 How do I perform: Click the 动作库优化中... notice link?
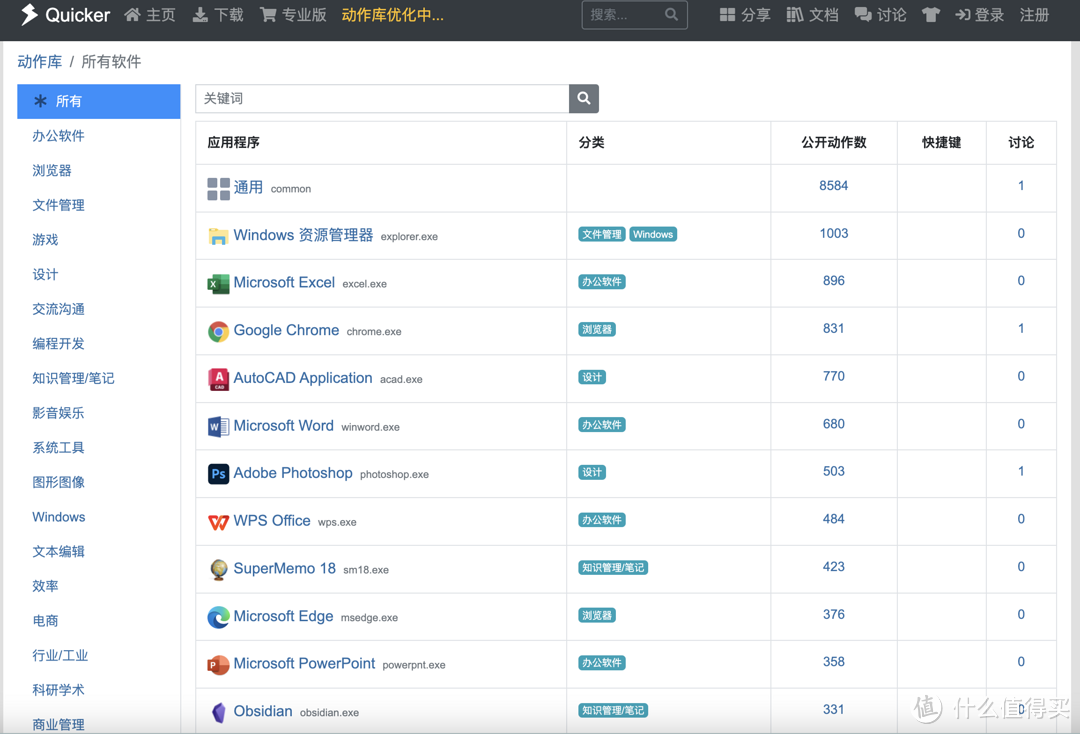393,14
